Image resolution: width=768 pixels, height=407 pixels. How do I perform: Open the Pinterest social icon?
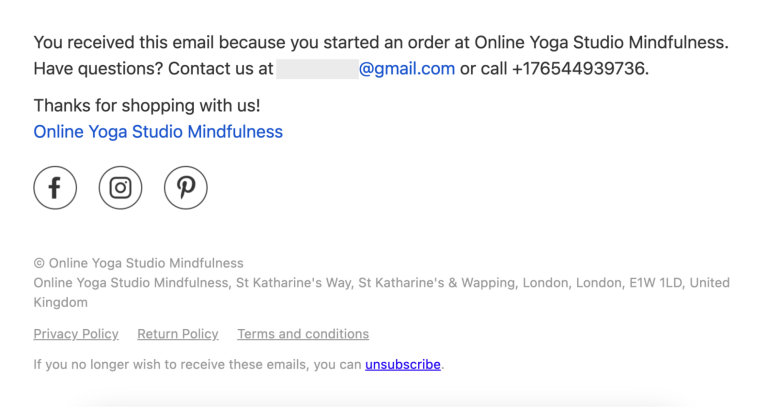coord(186,188)
